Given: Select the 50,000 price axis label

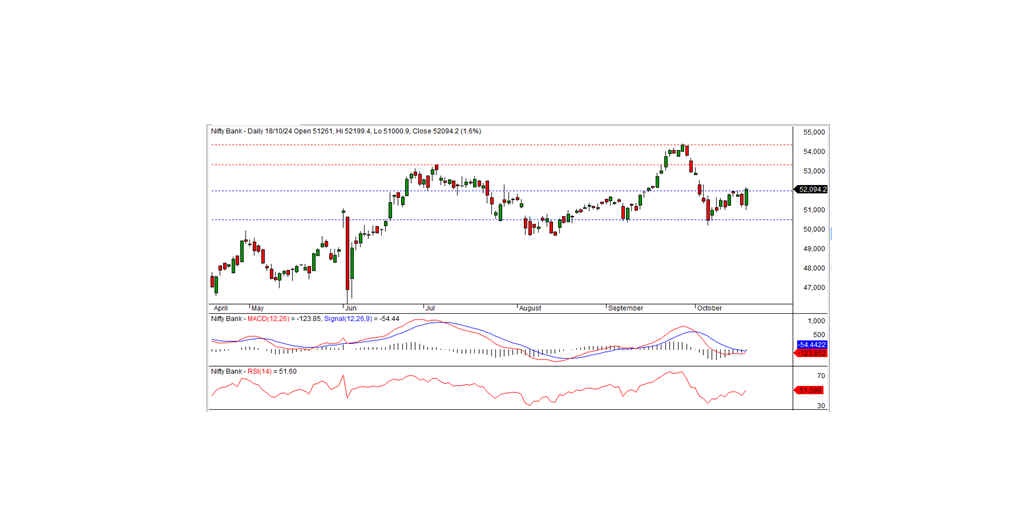Looking at the screenshot, I should (x=814, y=229).
